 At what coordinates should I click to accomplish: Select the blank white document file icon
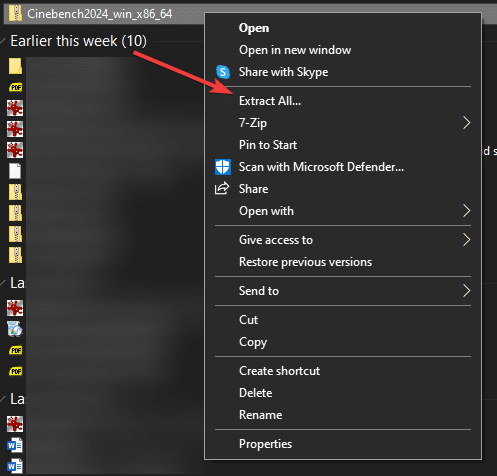pos(15,171)
